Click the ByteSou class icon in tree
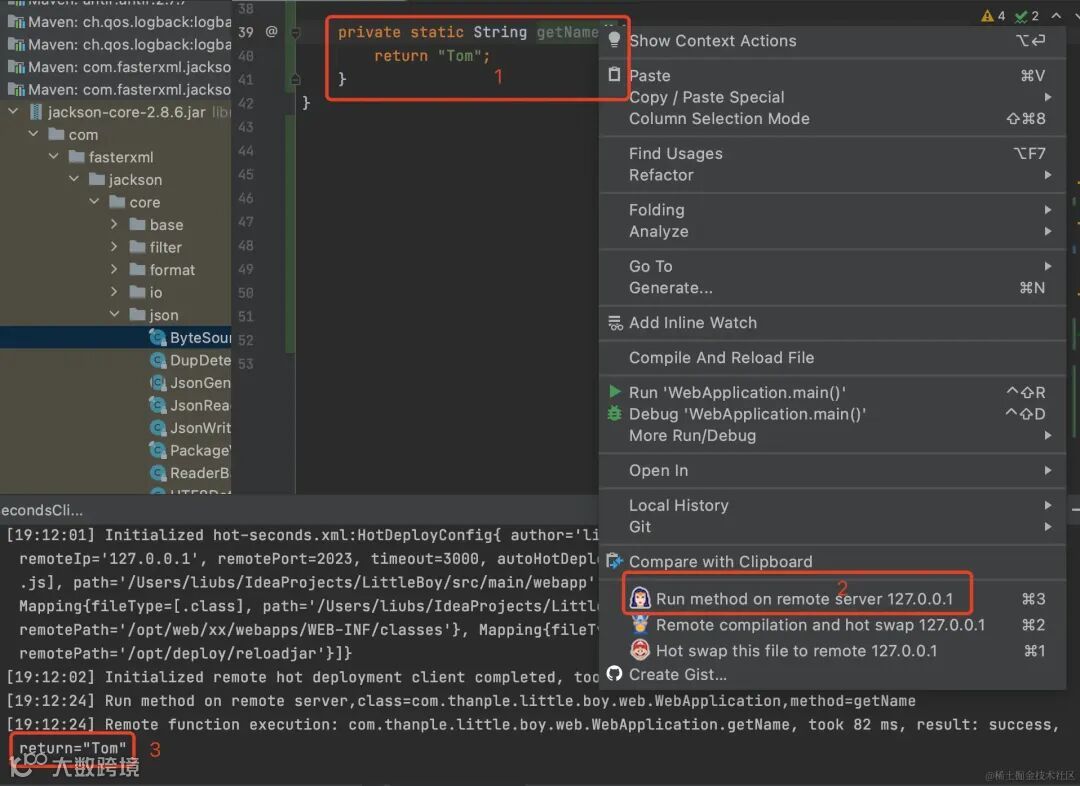Screen dimensions: 1080x786 pos(158,338)
